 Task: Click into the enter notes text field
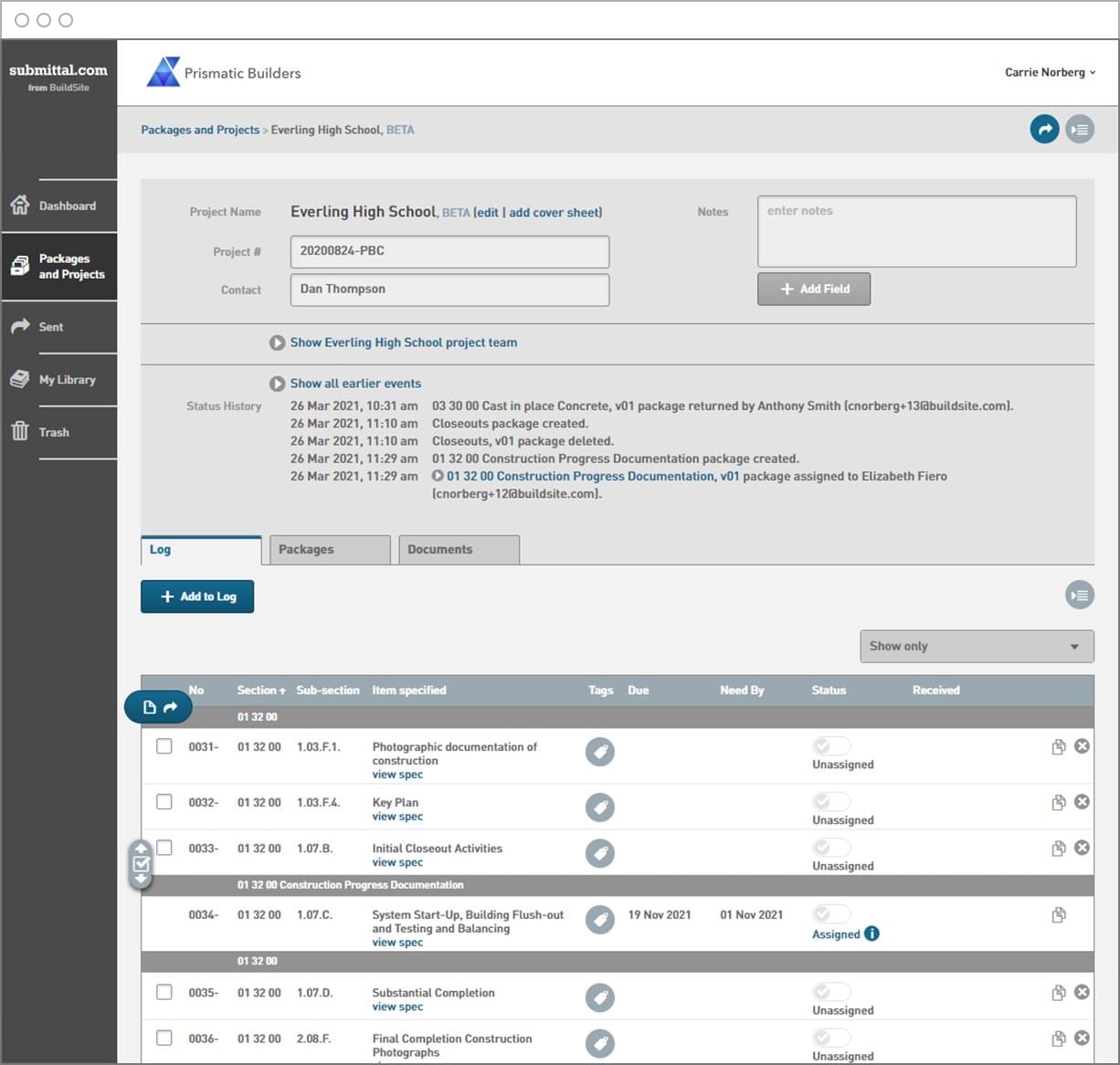pyautogui.click(x=916, y=231)
